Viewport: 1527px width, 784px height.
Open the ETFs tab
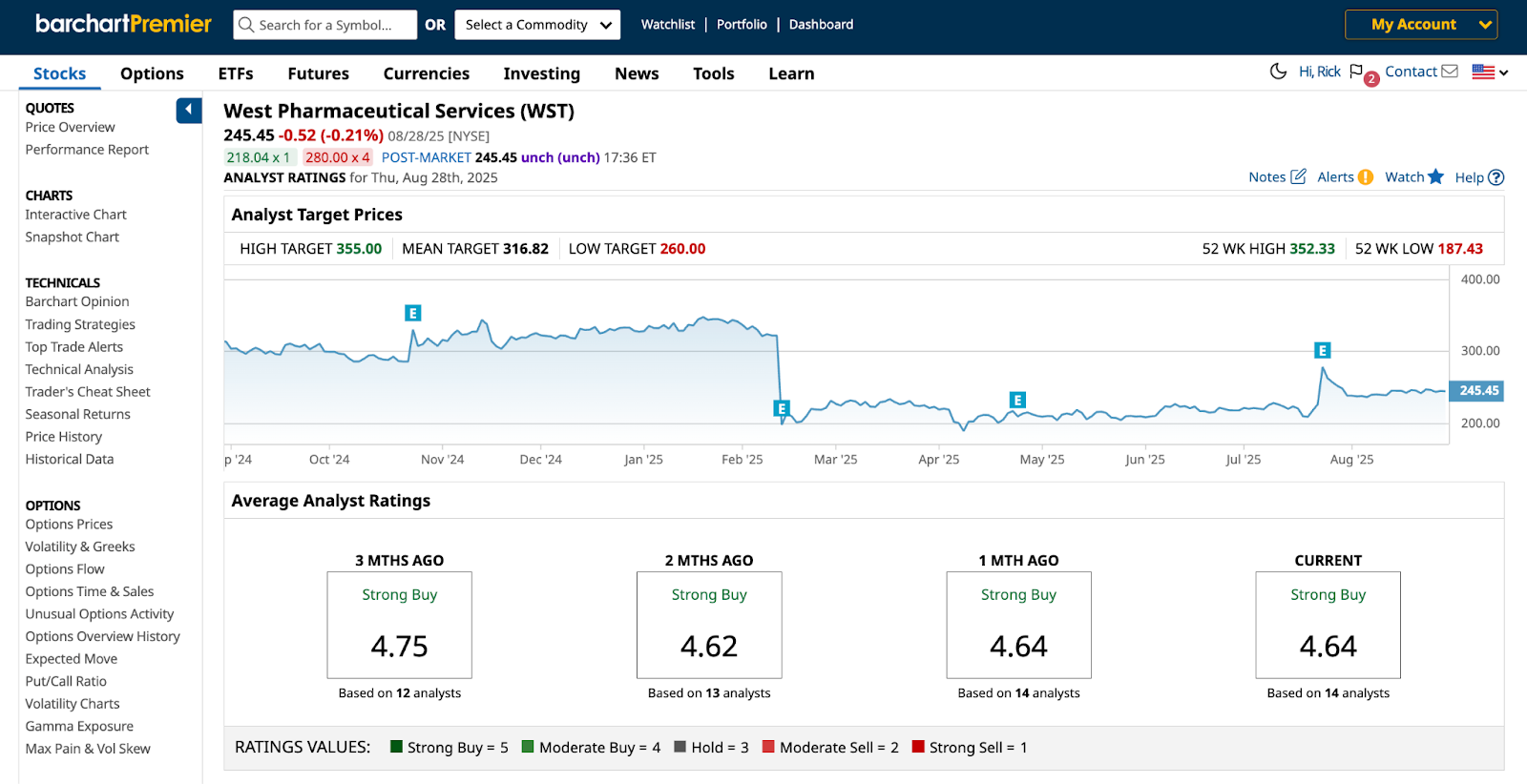tap(236, 73)
